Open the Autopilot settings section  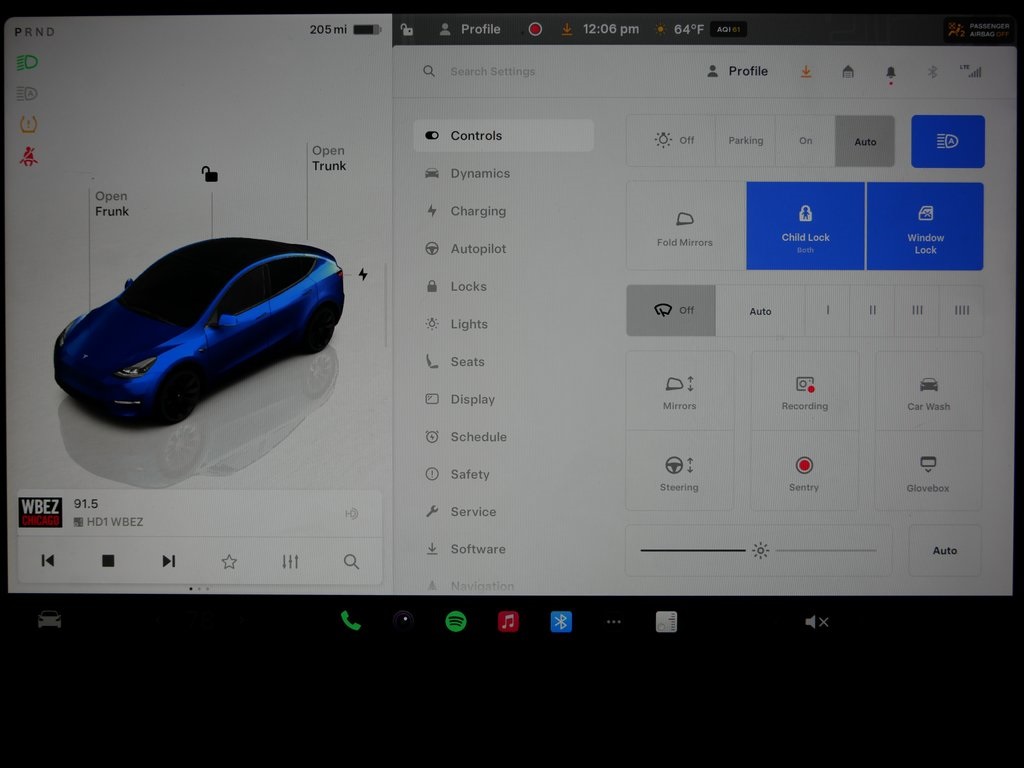click(x=478, y=248)
